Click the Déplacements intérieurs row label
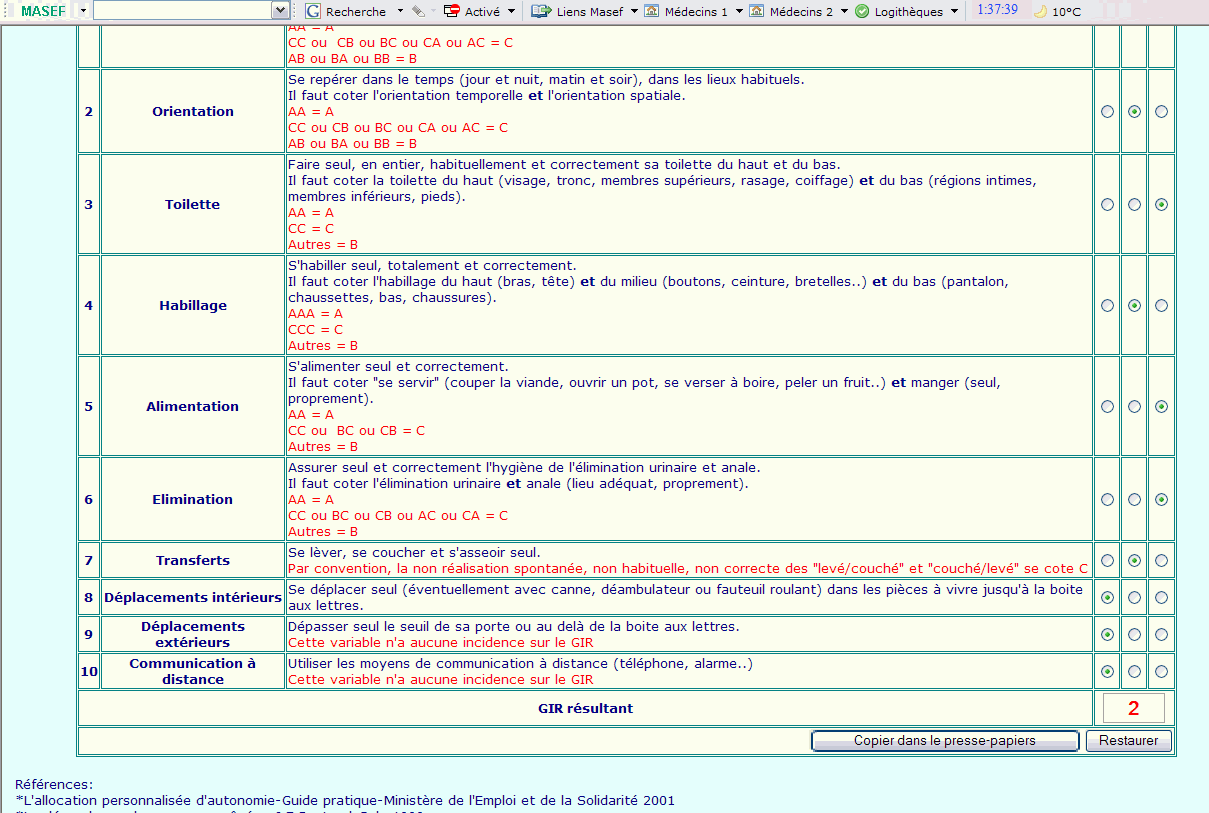 pos(193,598)
